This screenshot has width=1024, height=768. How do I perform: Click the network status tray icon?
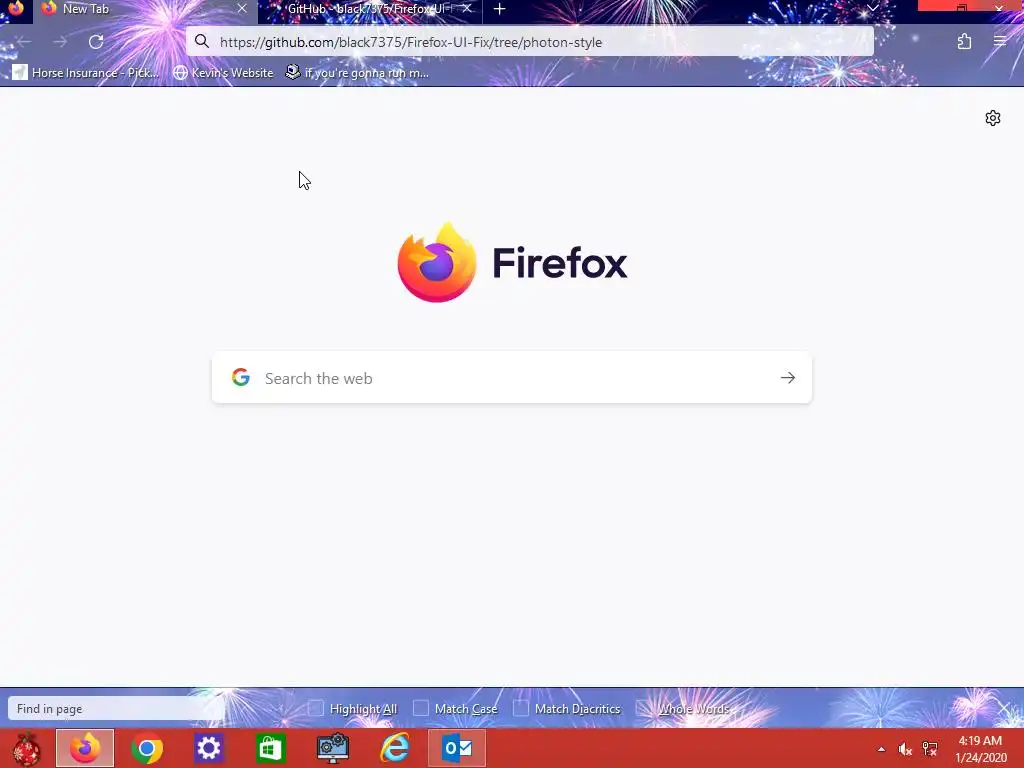[930, 749]
